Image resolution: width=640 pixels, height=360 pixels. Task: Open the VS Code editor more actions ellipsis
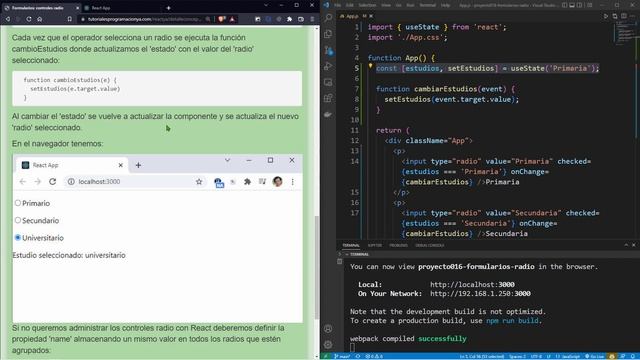[633, 16]
